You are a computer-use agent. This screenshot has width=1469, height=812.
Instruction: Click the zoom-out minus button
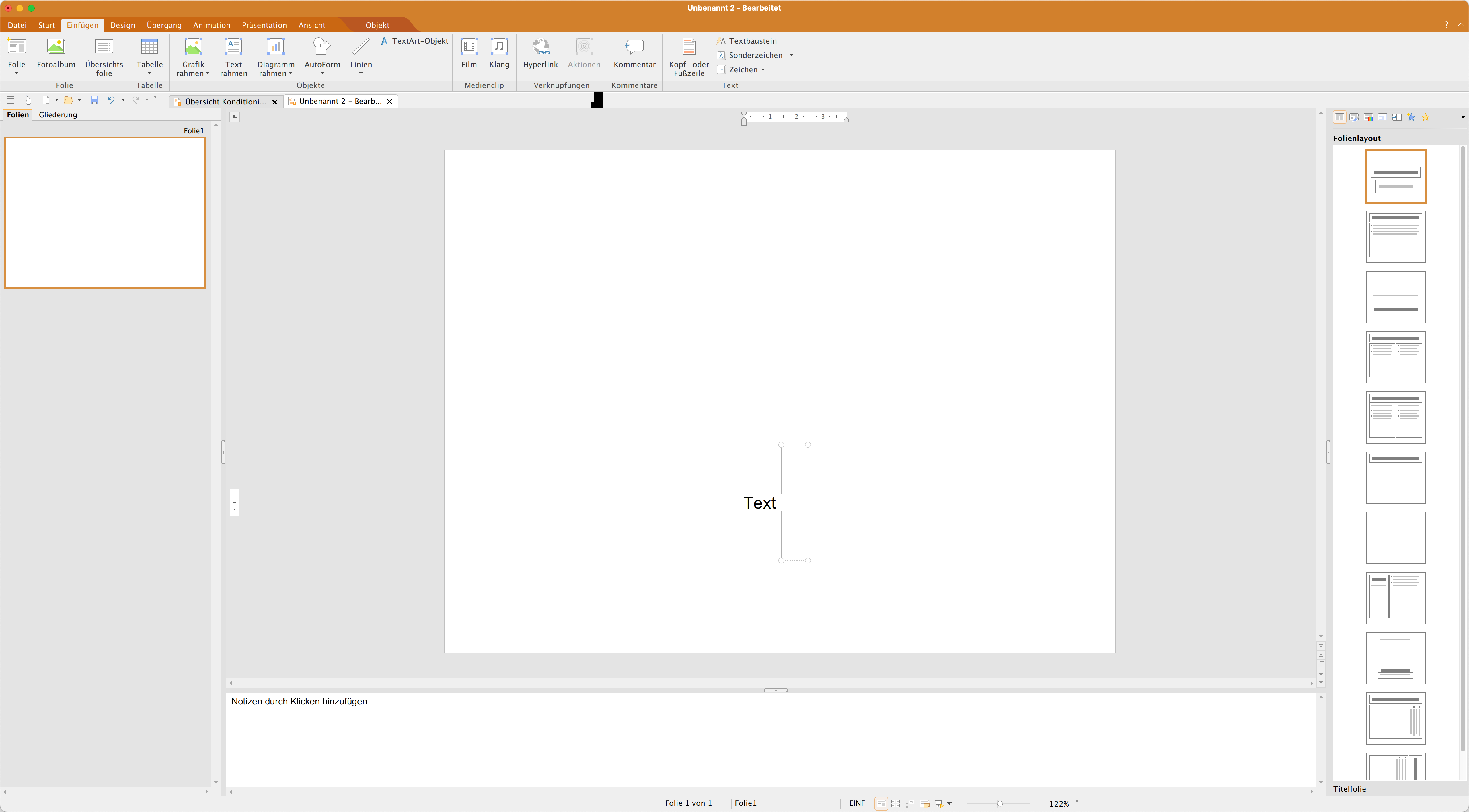click(x=960, y=803)
